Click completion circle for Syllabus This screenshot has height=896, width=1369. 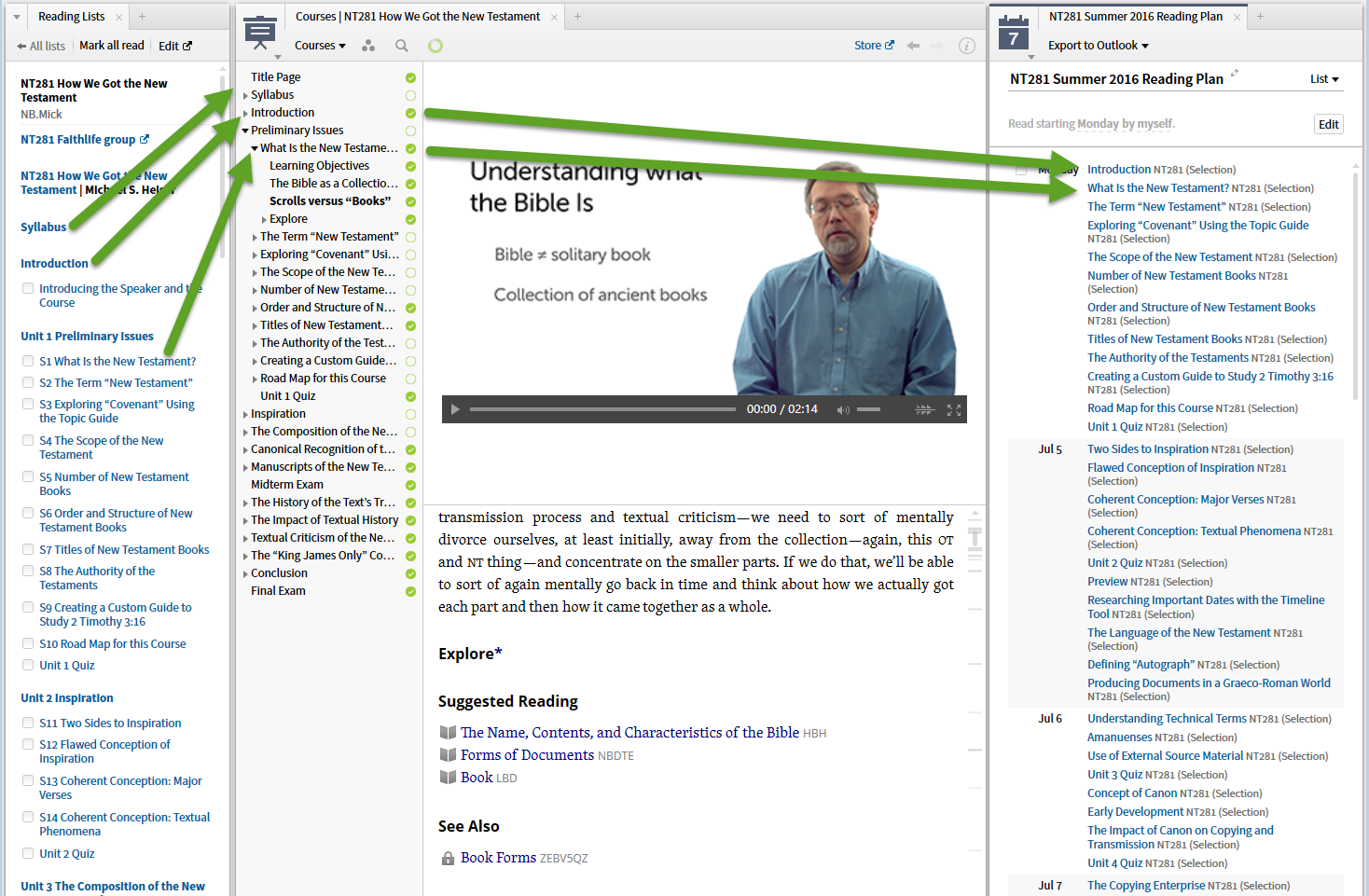(x=410, y=95)
